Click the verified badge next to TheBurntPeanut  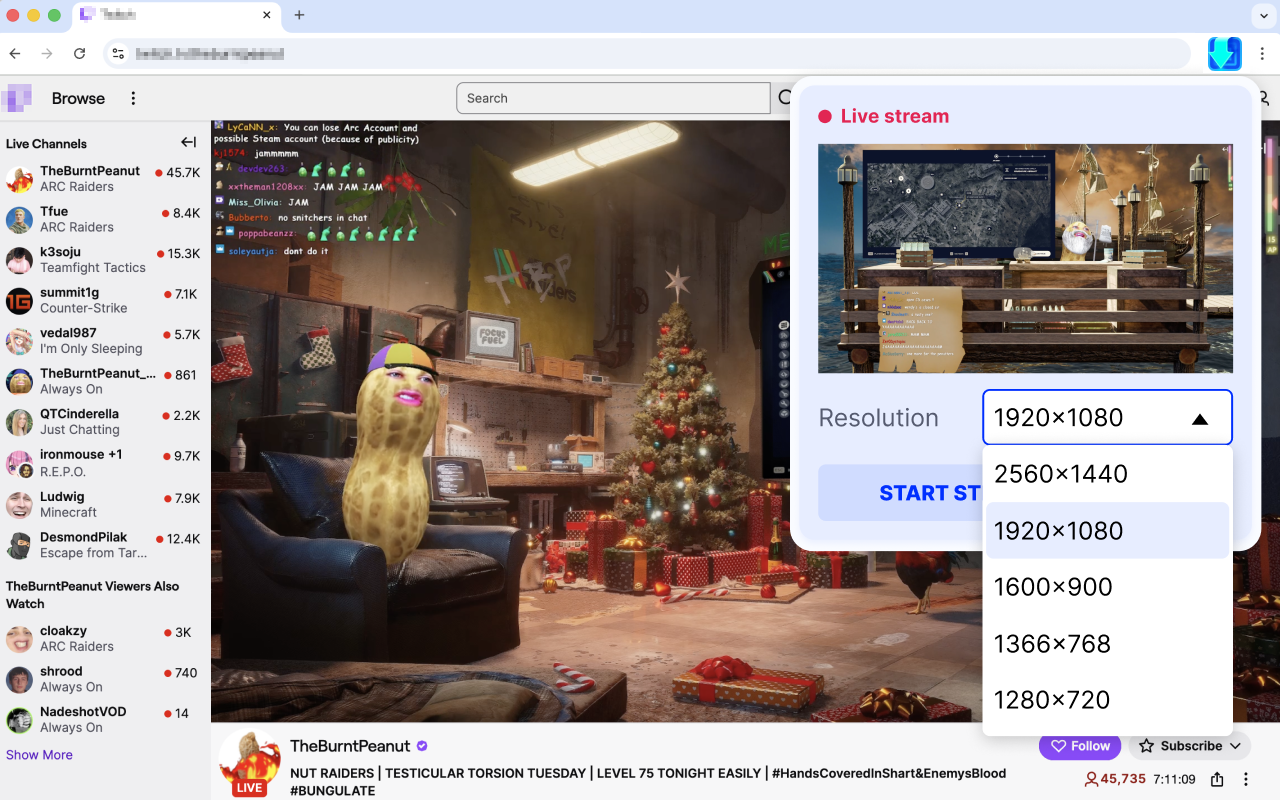click(422, 746)
